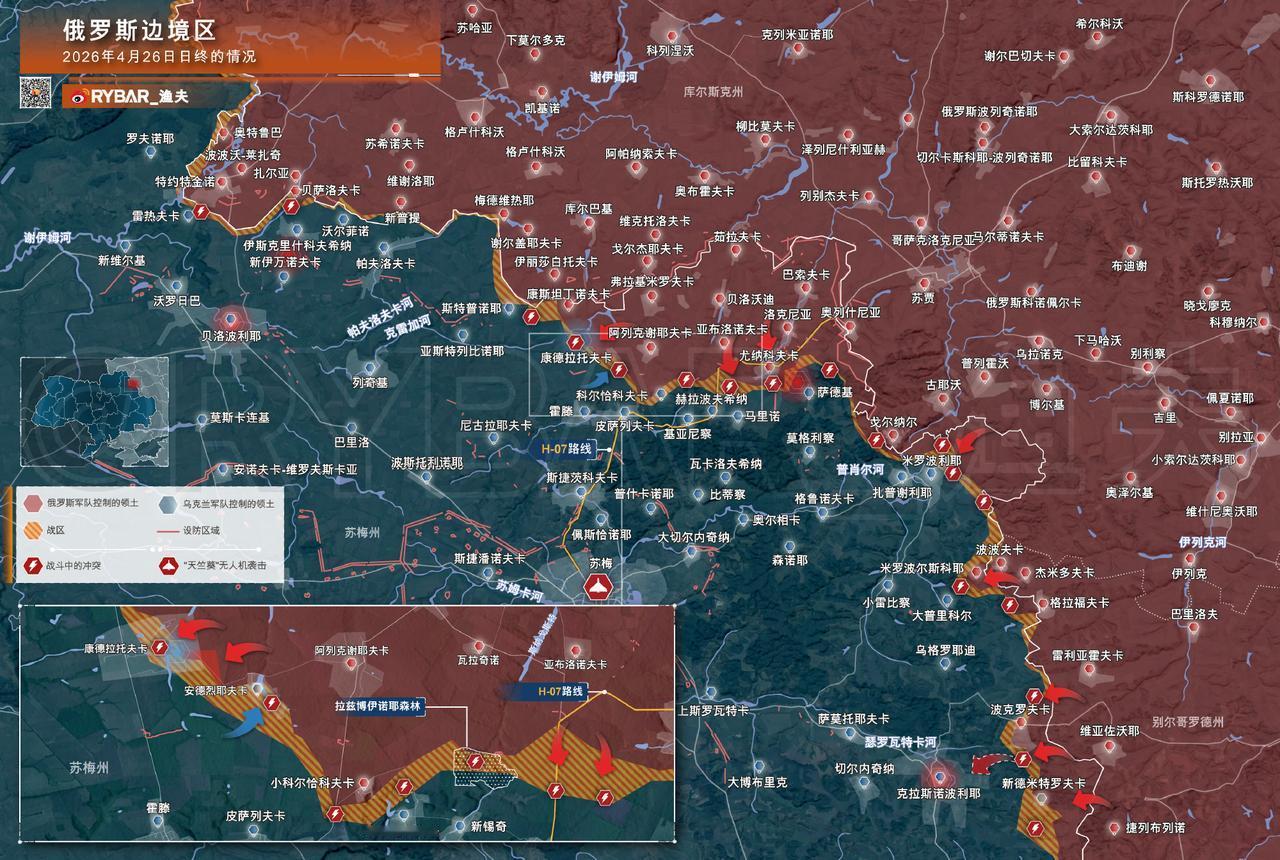1280x860 pixels.
Task: Click the blue counterattack arrow near 科尔恰科夫卡
Action: pyautogui.click(x=596, y=377)
